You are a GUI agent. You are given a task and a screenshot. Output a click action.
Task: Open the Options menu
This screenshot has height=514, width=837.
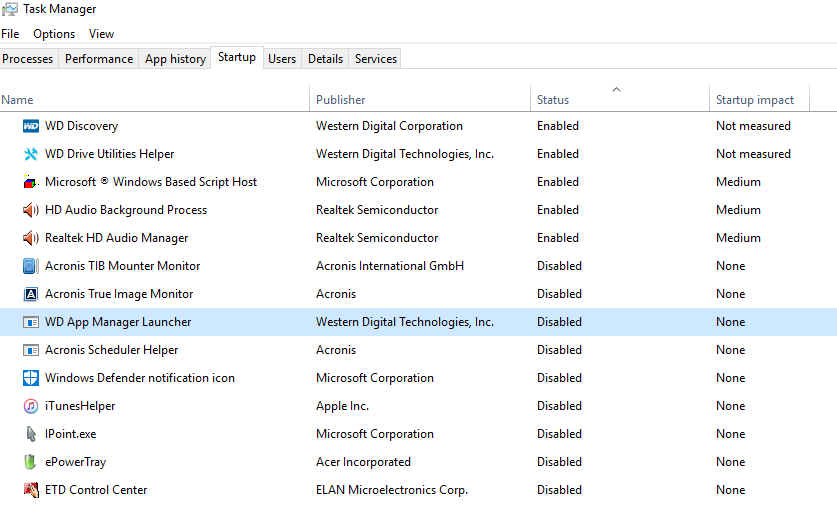(54, 34)
